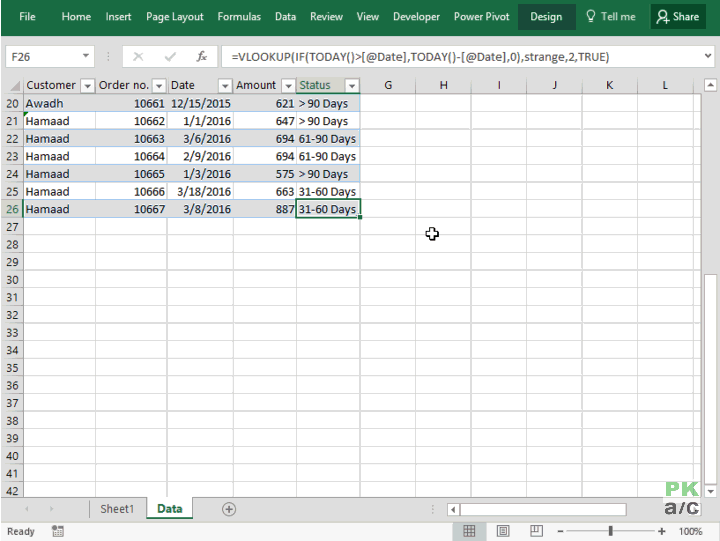Click the Select All corner triangle

(14, 85)
